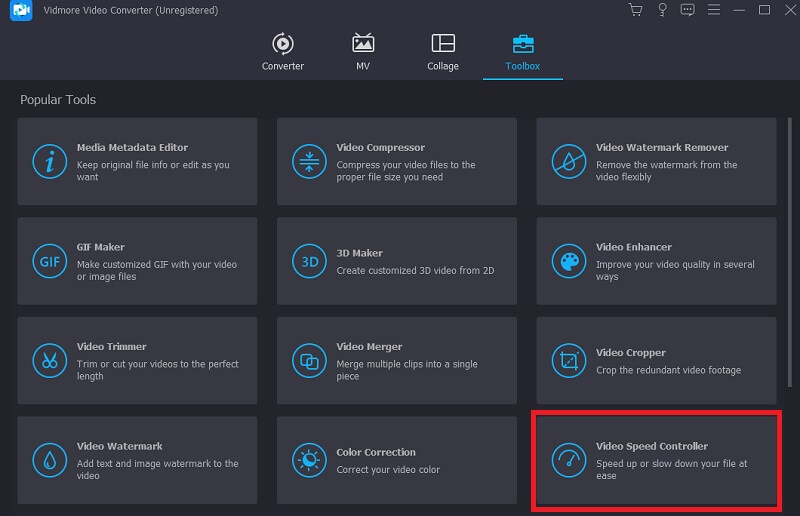Viewport: 800px width, 516px height.
Task: Click the Color Correction sun icon
Action: click(309, 460)
